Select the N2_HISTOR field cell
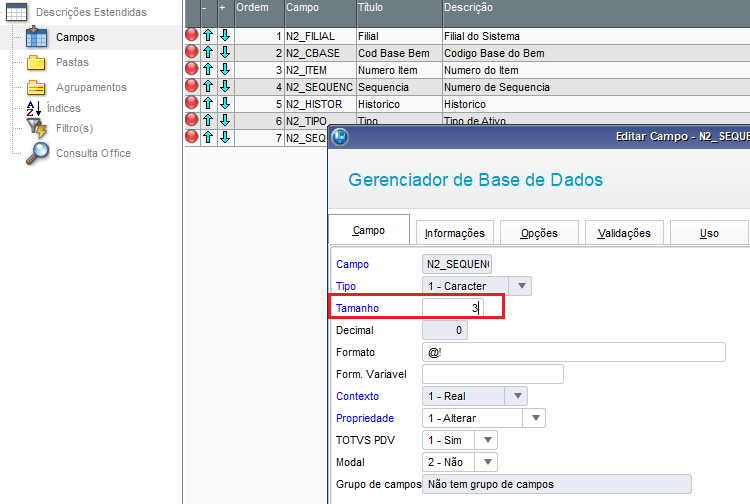 coord(320,104)
